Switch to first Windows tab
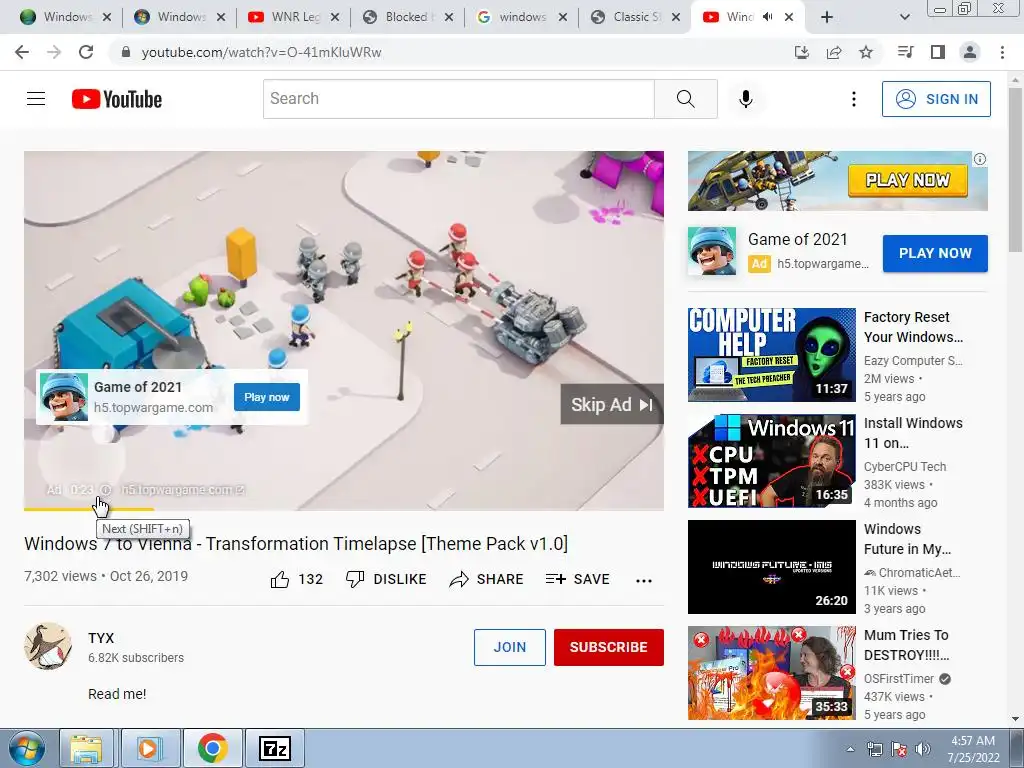 coord(65,17)
